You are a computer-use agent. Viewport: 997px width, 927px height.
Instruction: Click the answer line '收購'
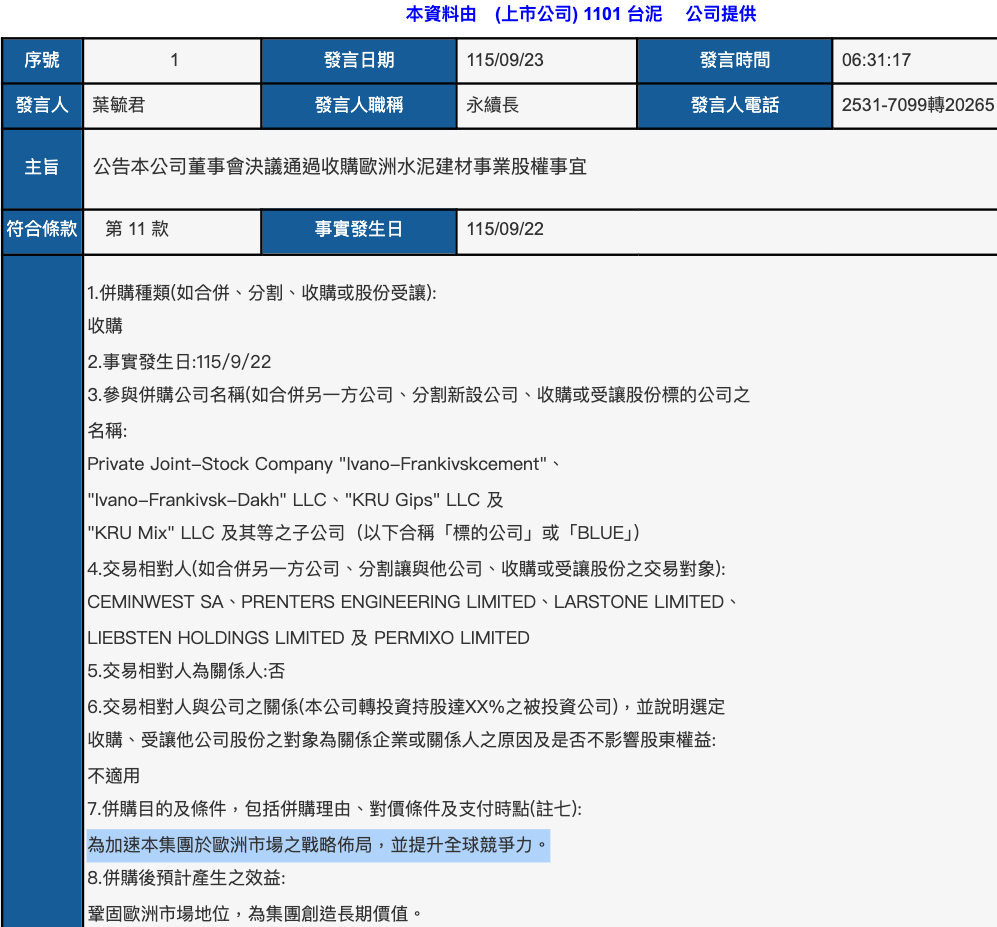pyautogui.click(x=105, y=326)
